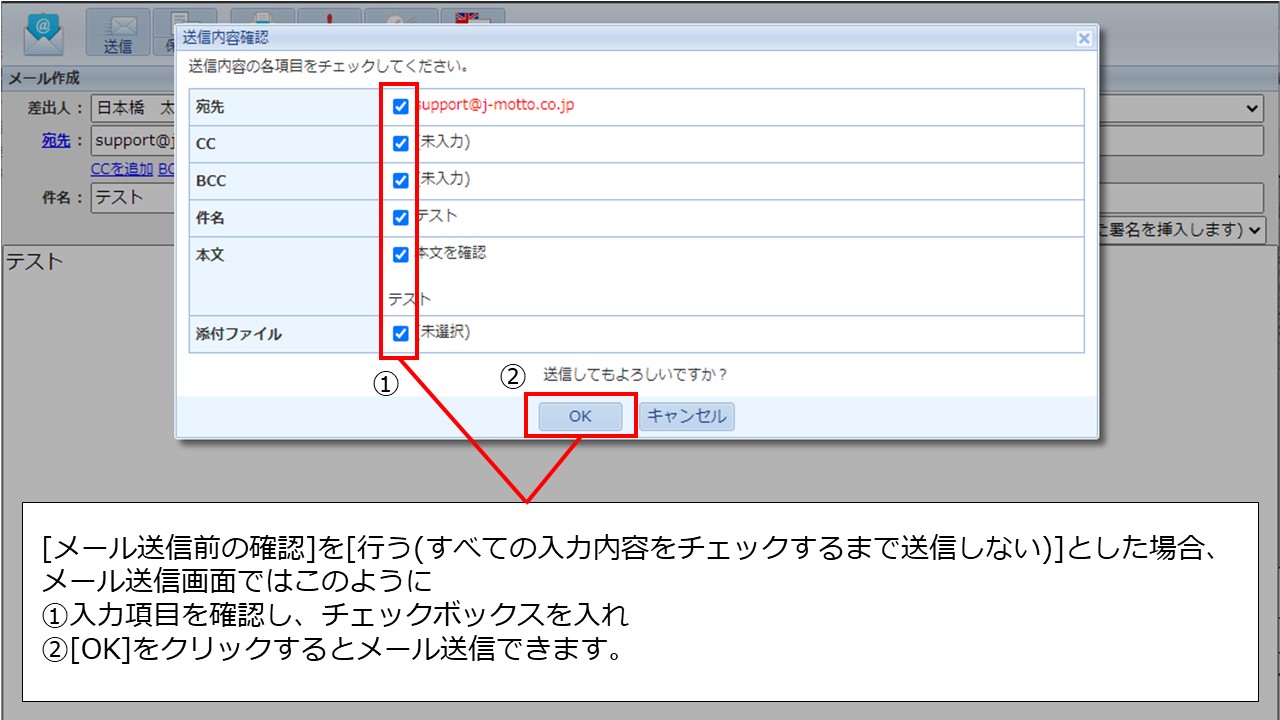Click the printer icon in the toolbar
Image resolution: width=1280 pixels, height=720 pixels.
coord(262,17)
